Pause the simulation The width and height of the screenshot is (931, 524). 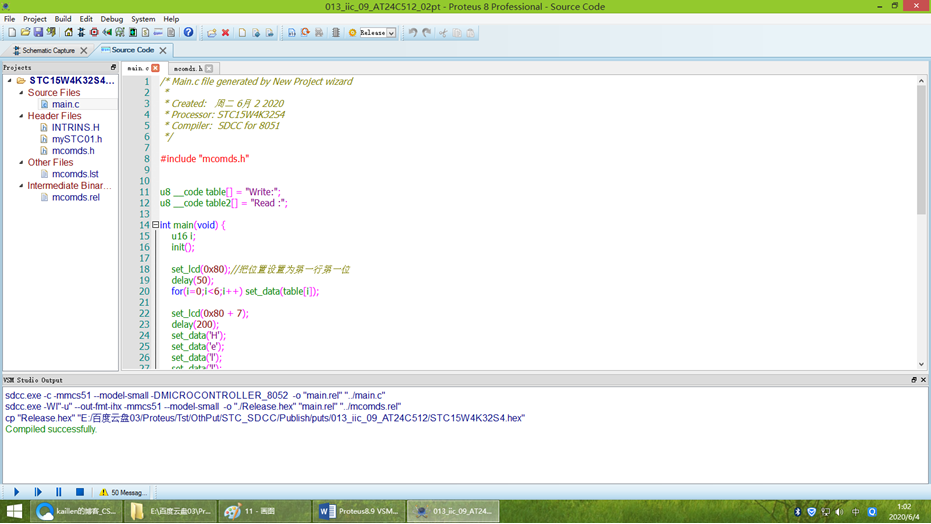point(59,492)
